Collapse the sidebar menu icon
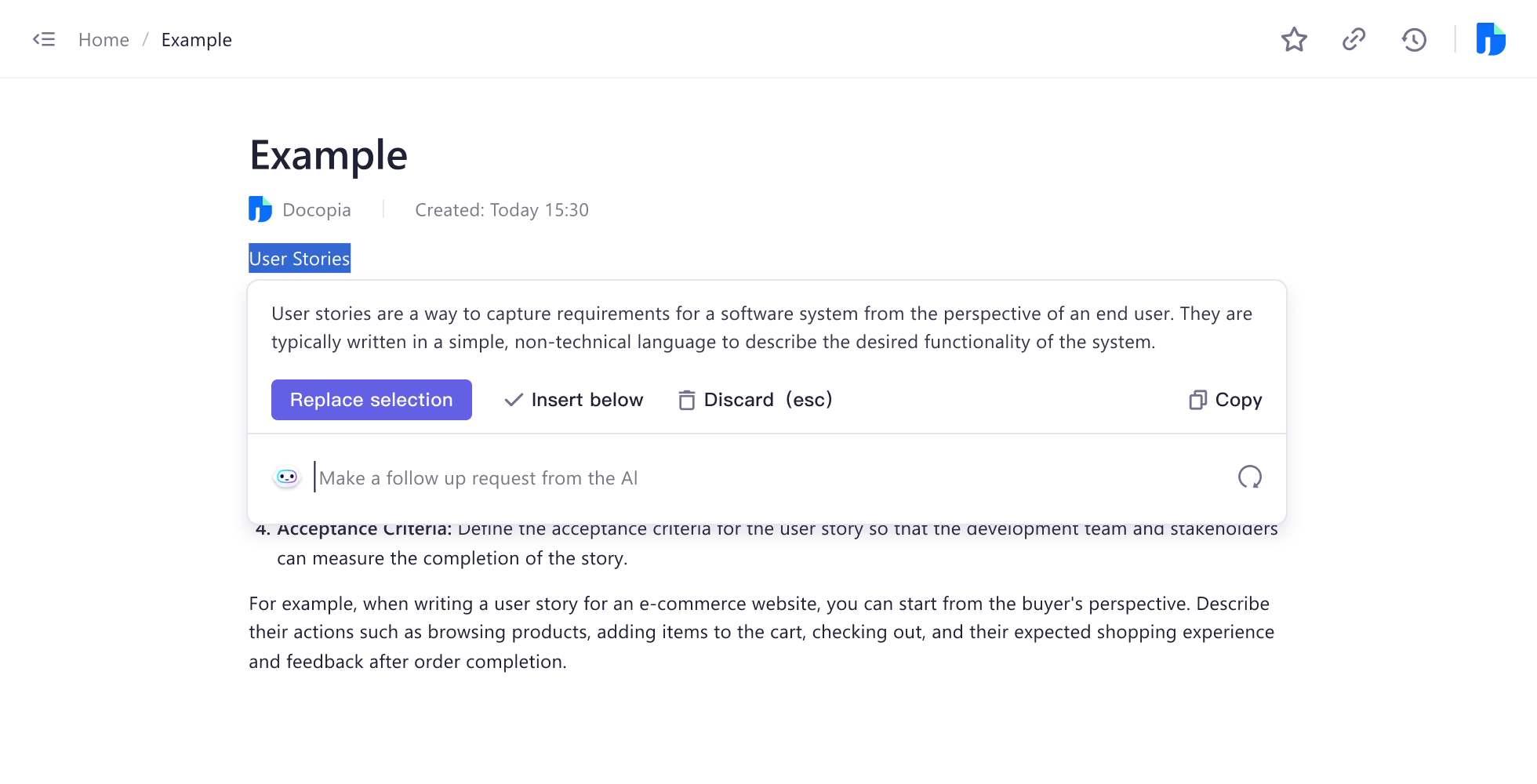Viewport: 1537px width, 784px height. pos(44,39)
